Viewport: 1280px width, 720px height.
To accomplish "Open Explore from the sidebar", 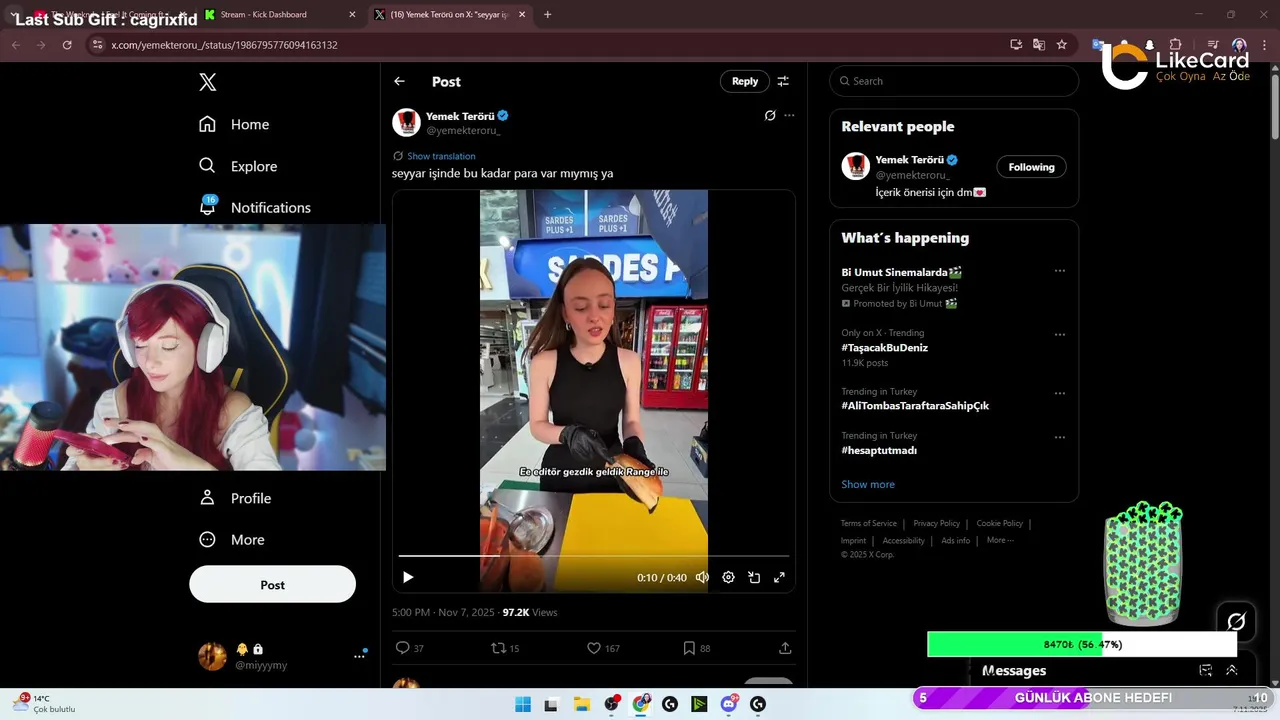I will click(x=238, y=166).
